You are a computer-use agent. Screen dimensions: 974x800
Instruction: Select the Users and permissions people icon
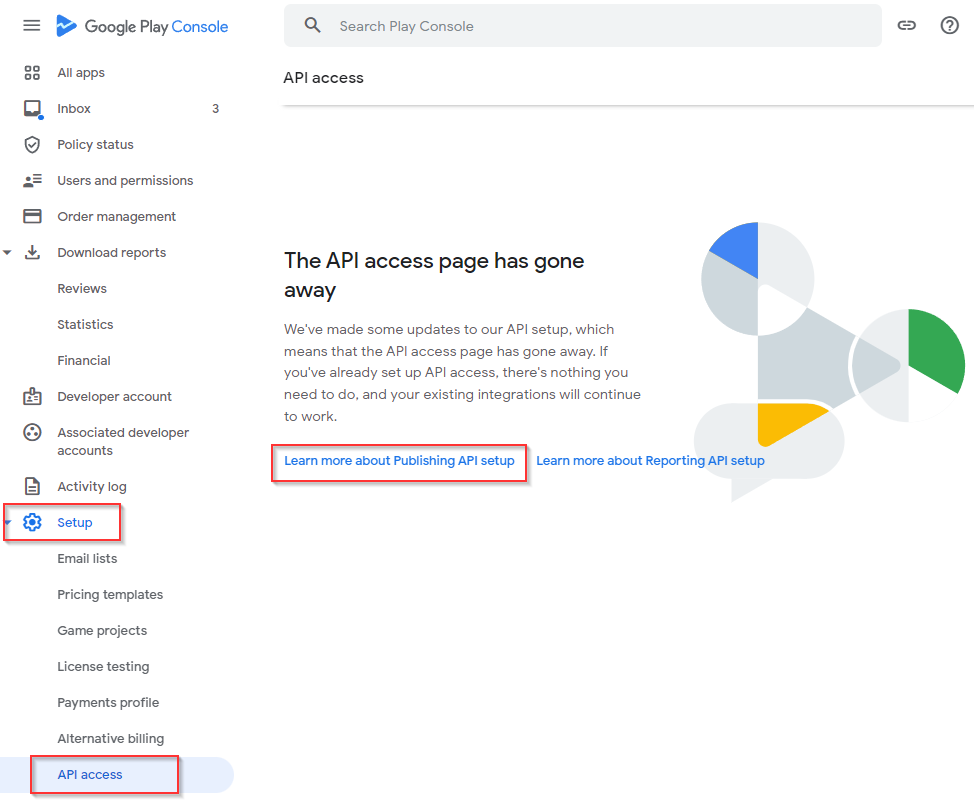tap(33, 180)
